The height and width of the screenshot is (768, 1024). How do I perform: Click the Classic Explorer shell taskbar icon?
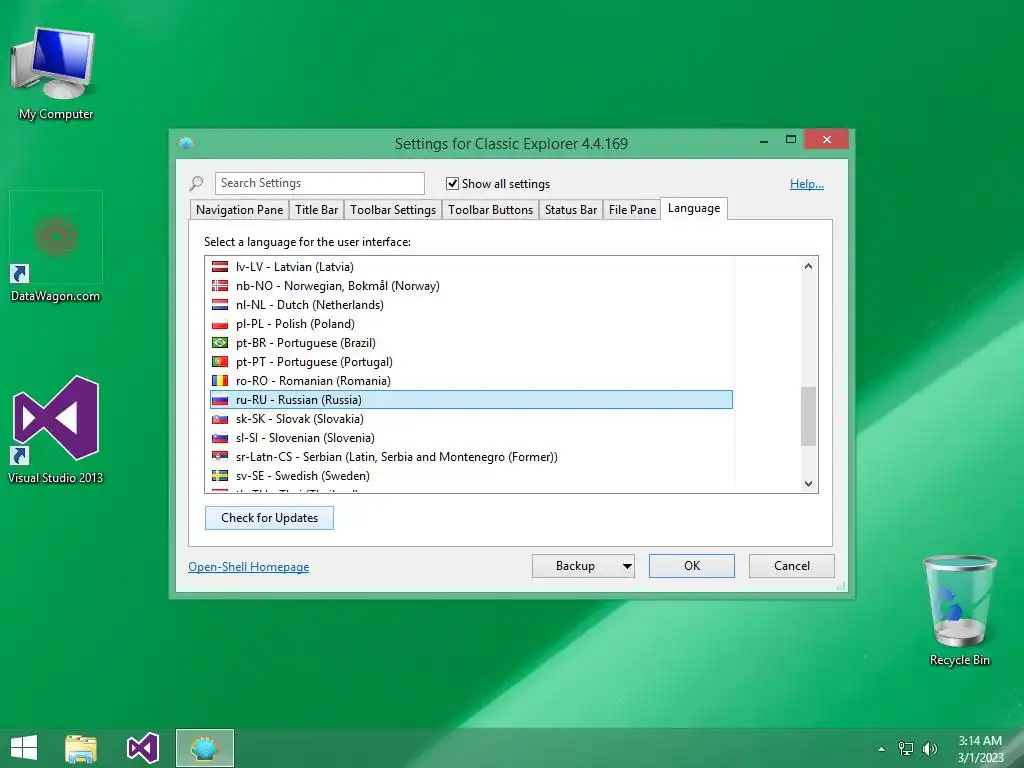[205, 748]
